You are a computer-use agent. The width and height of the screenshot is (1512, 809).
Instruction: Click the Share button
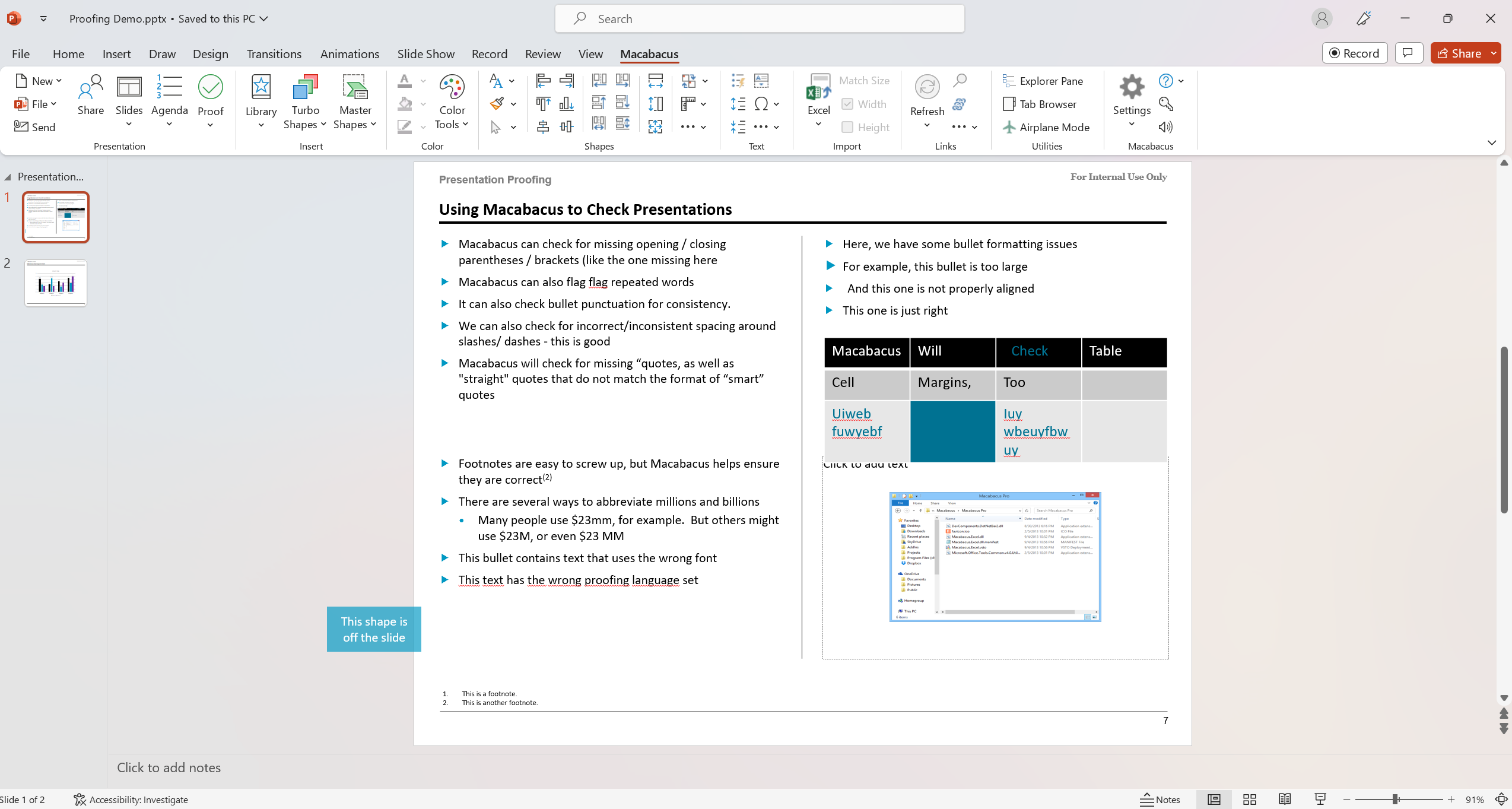tap(1459, 53)
